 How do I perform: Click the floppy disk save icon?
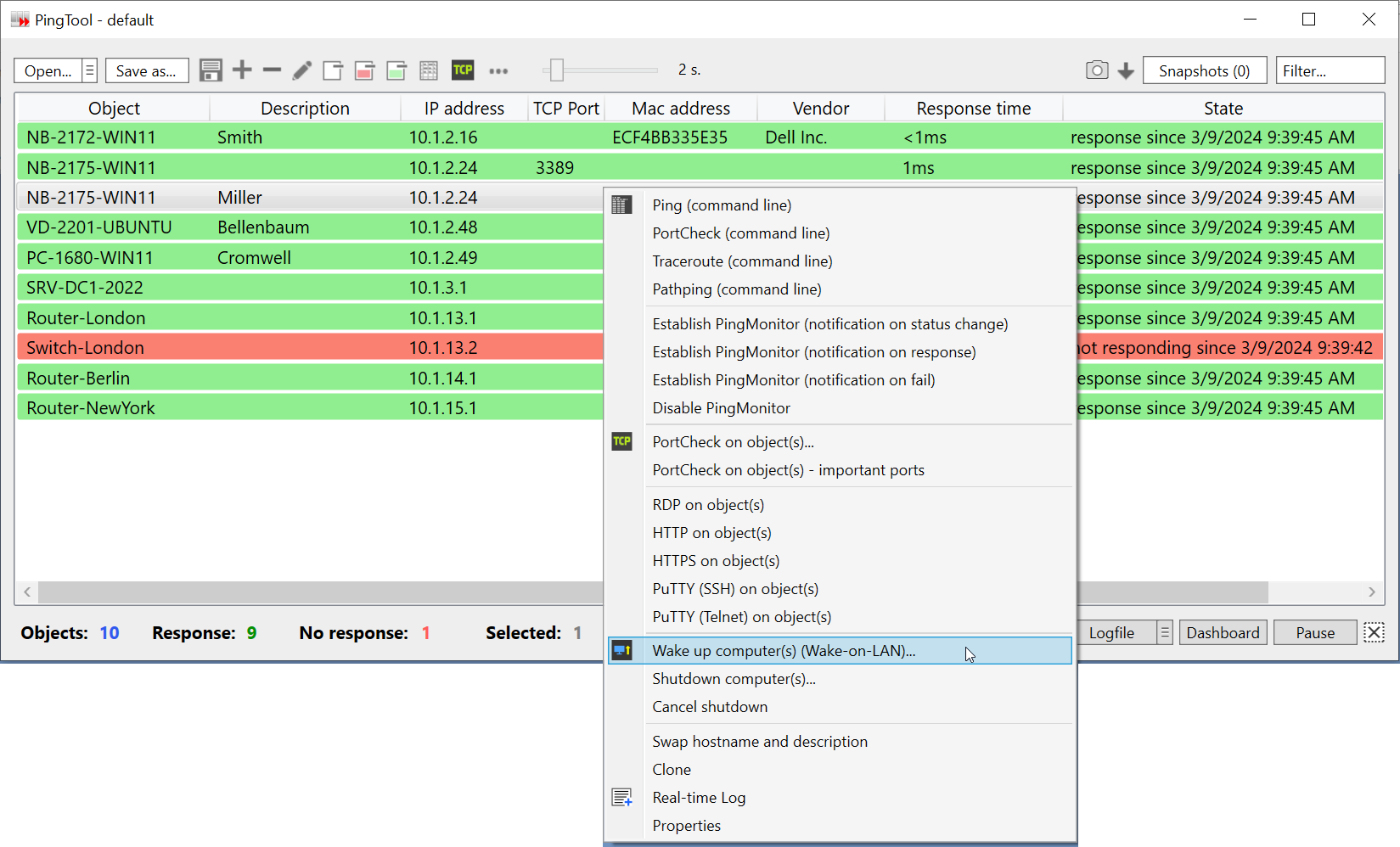click(x=211, y=70)
